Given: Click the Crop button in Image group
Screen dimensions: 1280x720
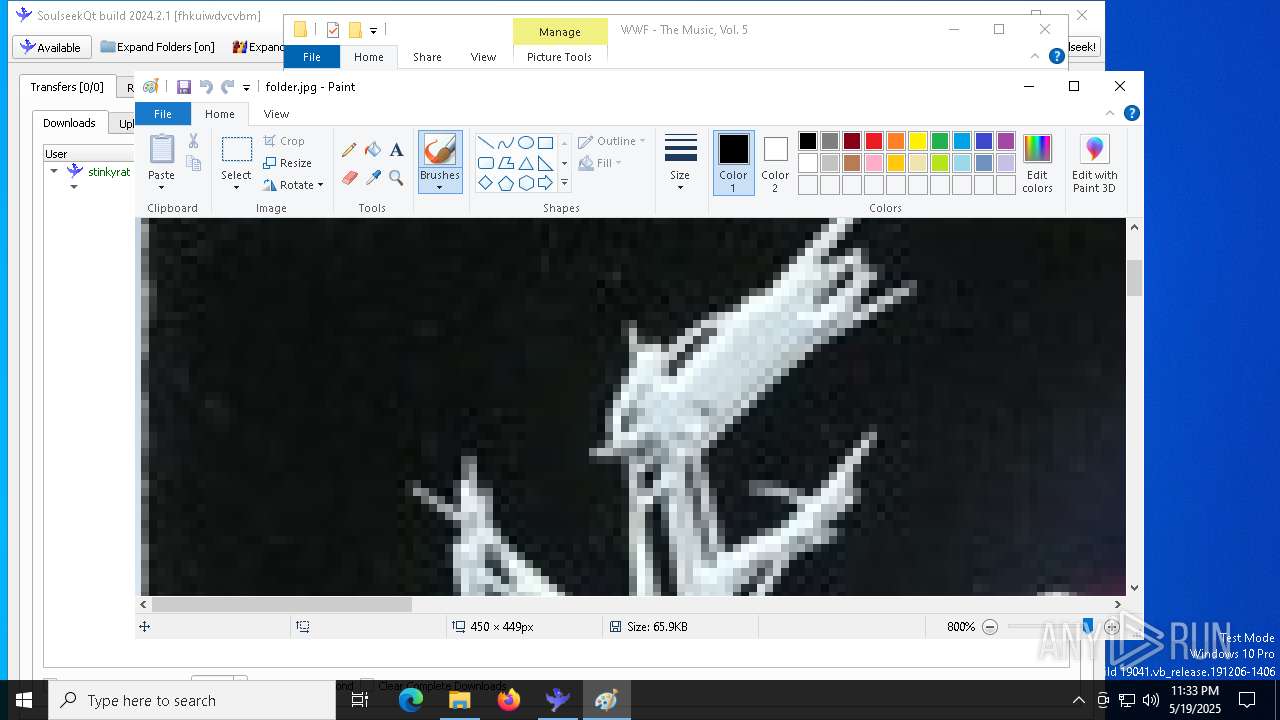Looking at the screenshot, I should (284, 141).
